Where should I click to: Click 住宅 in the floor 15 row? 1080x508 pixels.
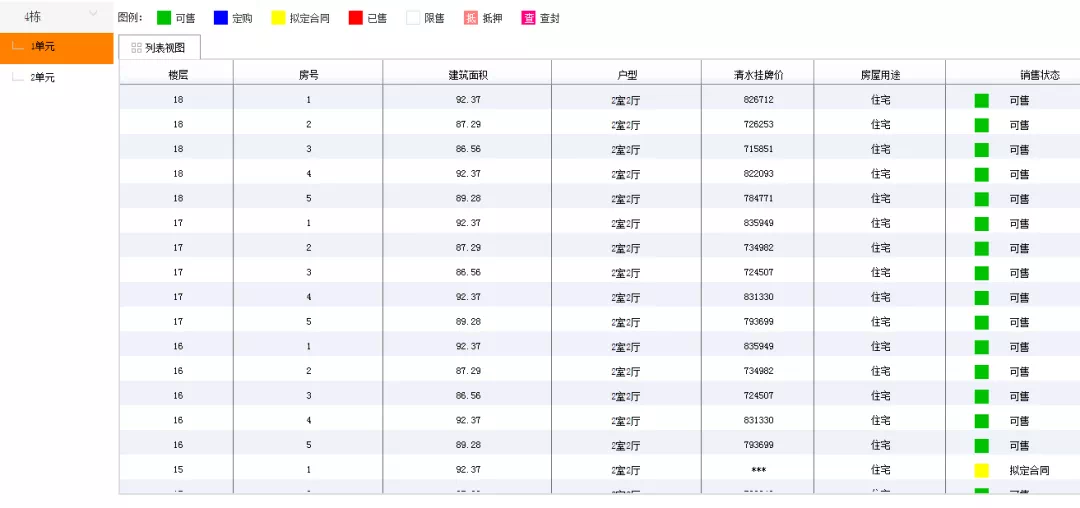[x=880, y=469]
